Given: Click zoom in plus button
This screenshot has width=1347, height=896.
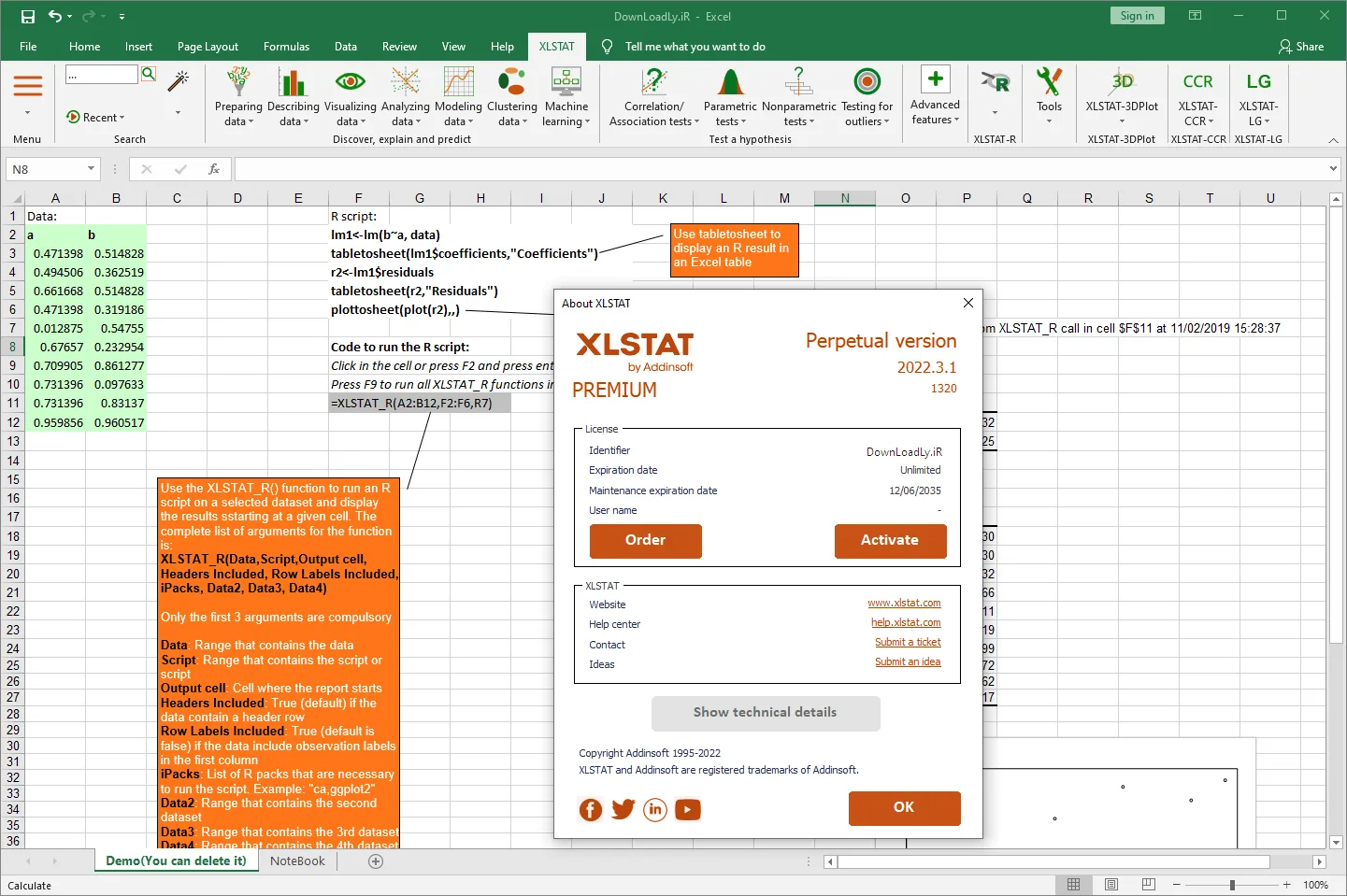Looking at the screenshot, I should 1286,885.
